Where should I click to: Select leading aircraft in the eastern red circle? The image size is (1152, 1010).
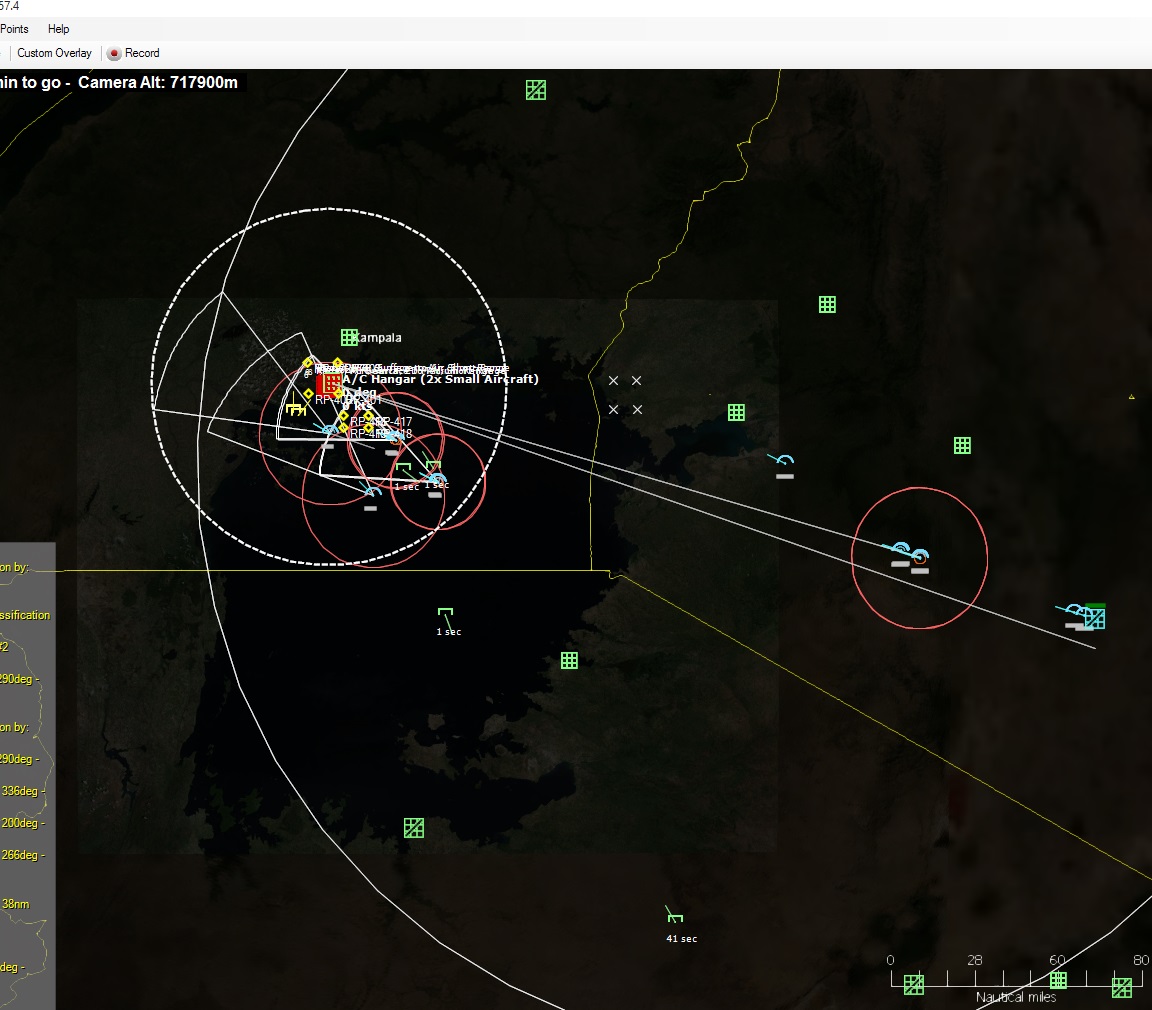(899, 549)
